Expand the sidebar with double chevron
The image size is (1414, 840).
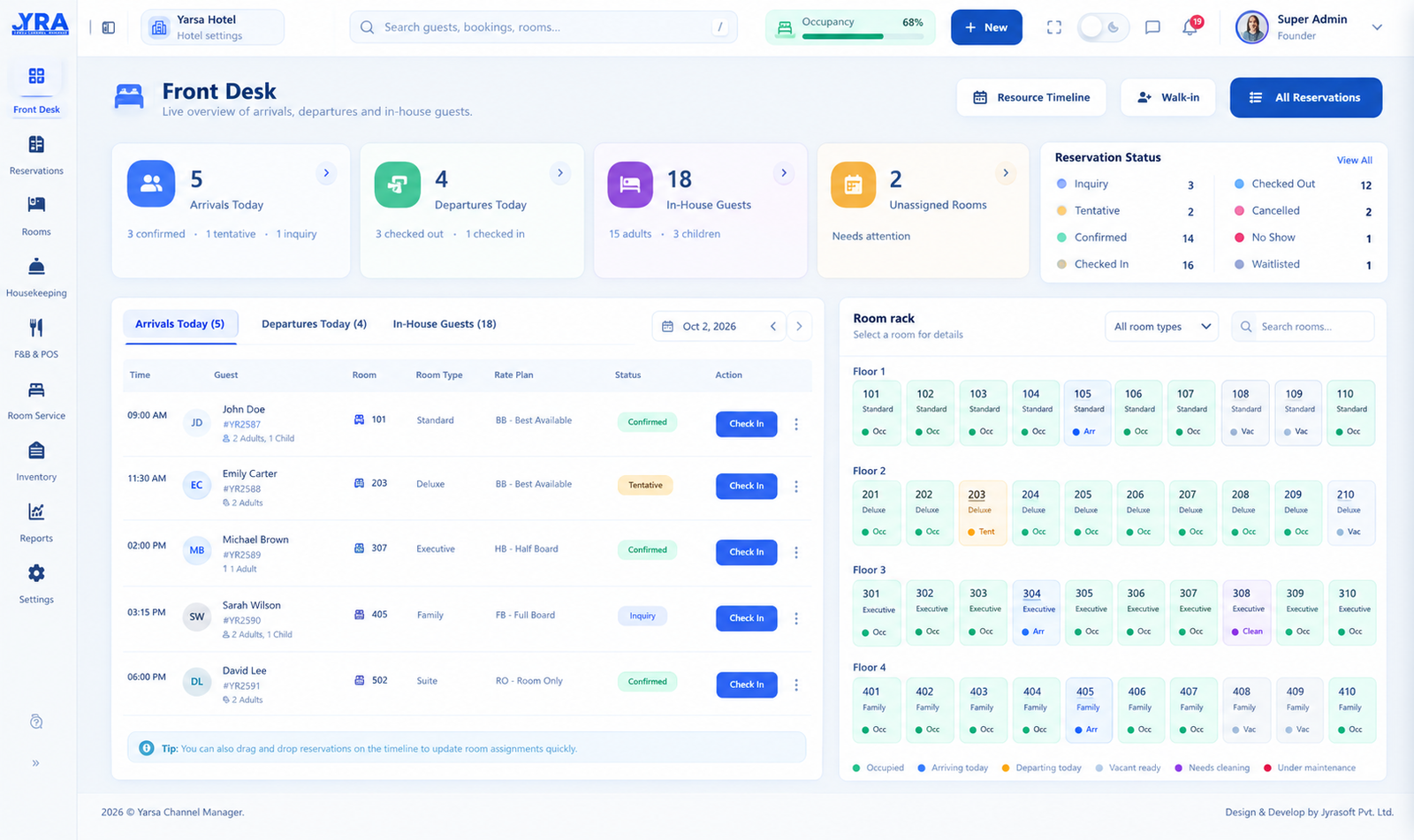tap(36, 762)
